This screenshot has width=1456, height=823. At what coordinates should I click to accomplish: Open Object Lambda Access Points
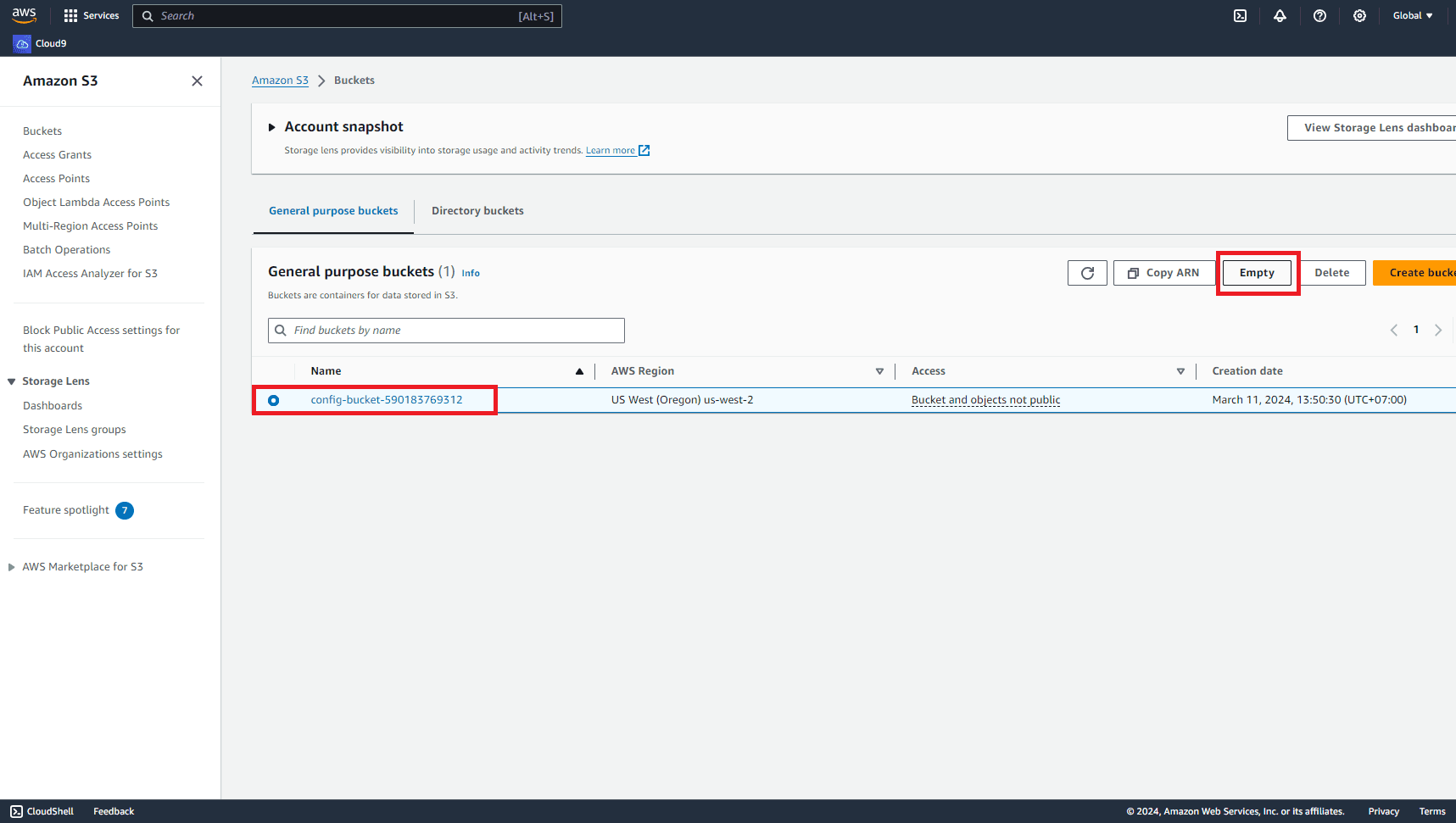[96, 203]
